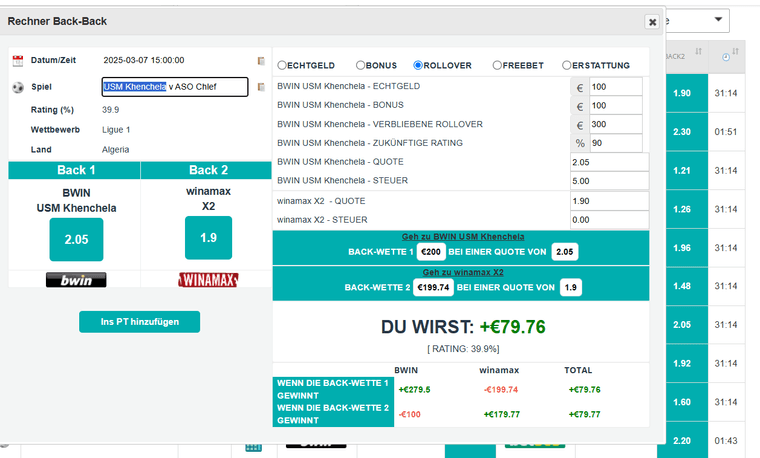Click the Back 1 header
Screen dimensions: 760x458
pos(75,170)
